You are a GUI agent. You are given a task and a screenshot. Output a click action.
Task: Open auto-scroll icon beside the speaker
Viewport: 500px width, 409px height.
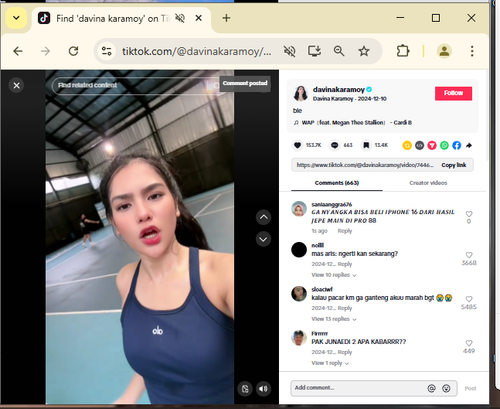245,389
